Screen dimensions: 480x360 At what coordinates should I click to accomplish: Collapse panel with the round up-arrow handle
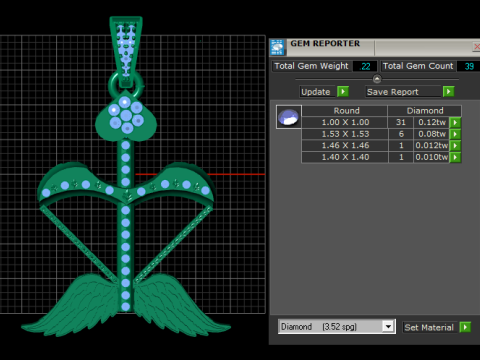coord(377,79)
